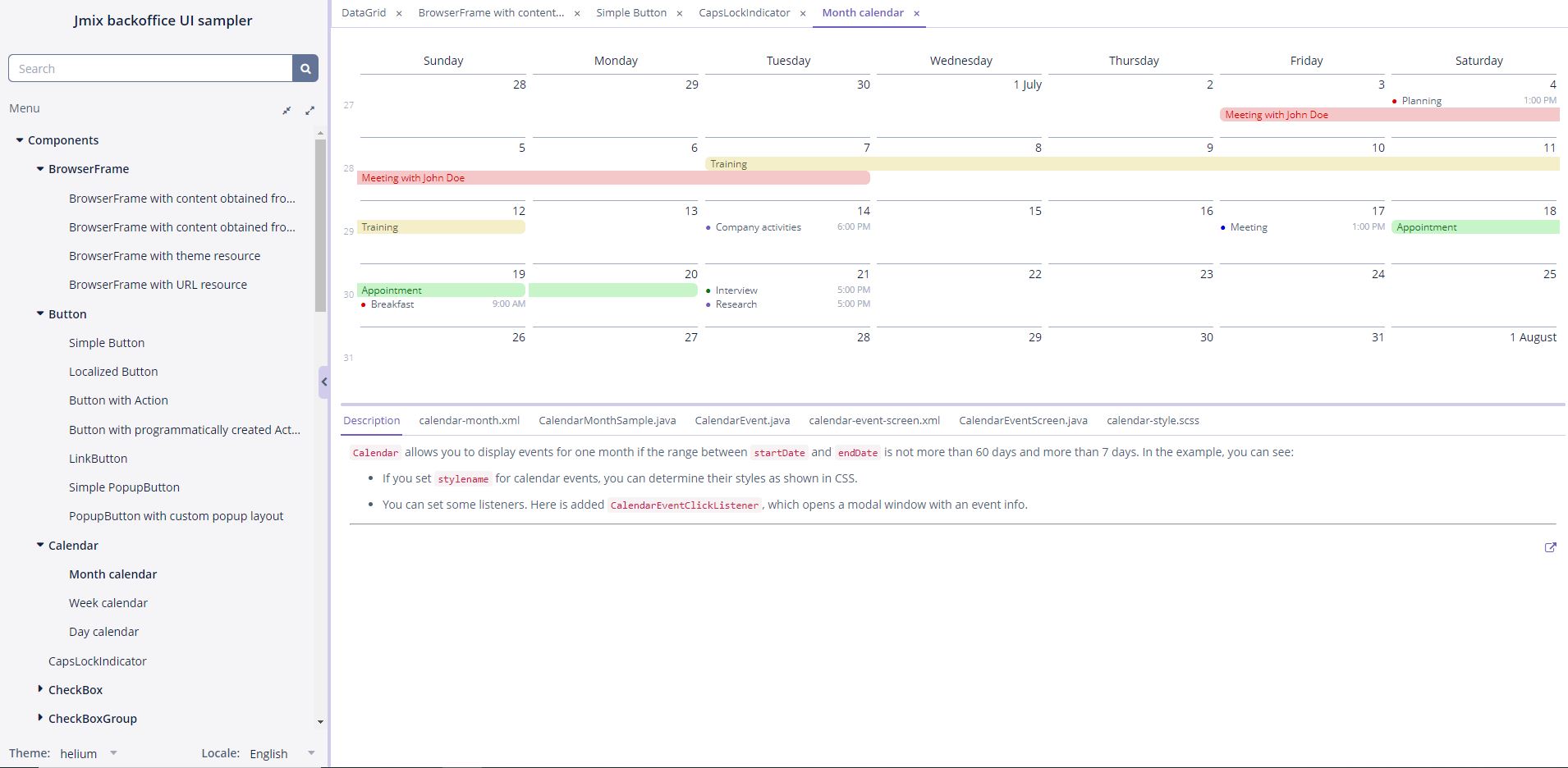Collapse the Calendar tree node

click(x=40, y=545)
